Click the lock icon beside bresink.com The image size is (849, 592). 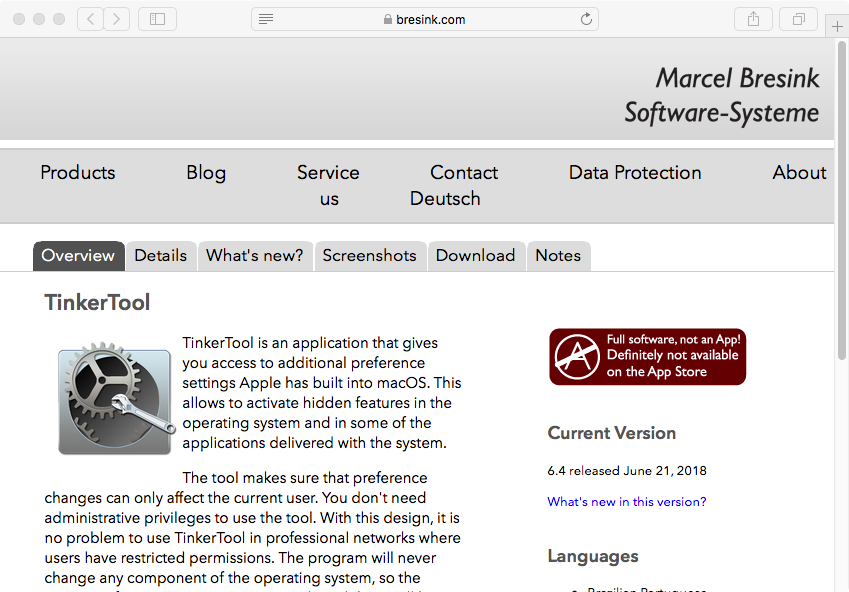pyautogui.click(x=388, y=19)
